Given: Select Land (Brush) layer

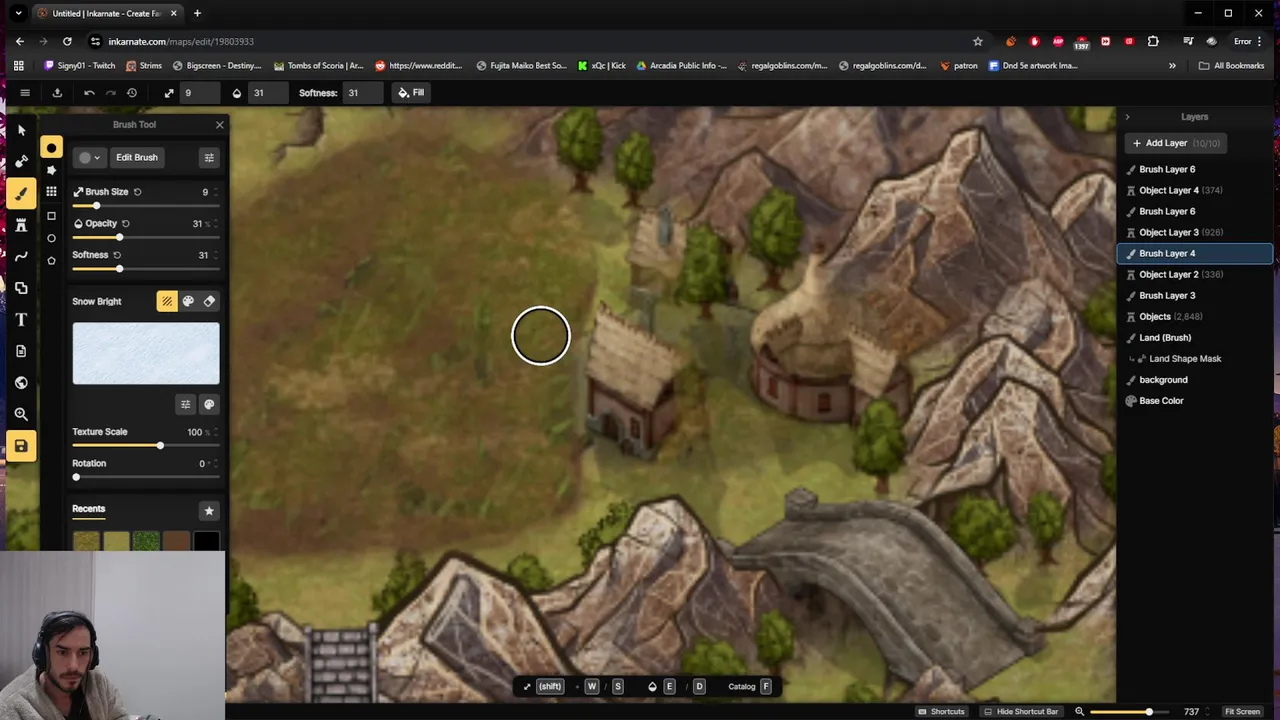Looking at the screenshot, I should pyautogui.click(x=1194, y=337).
